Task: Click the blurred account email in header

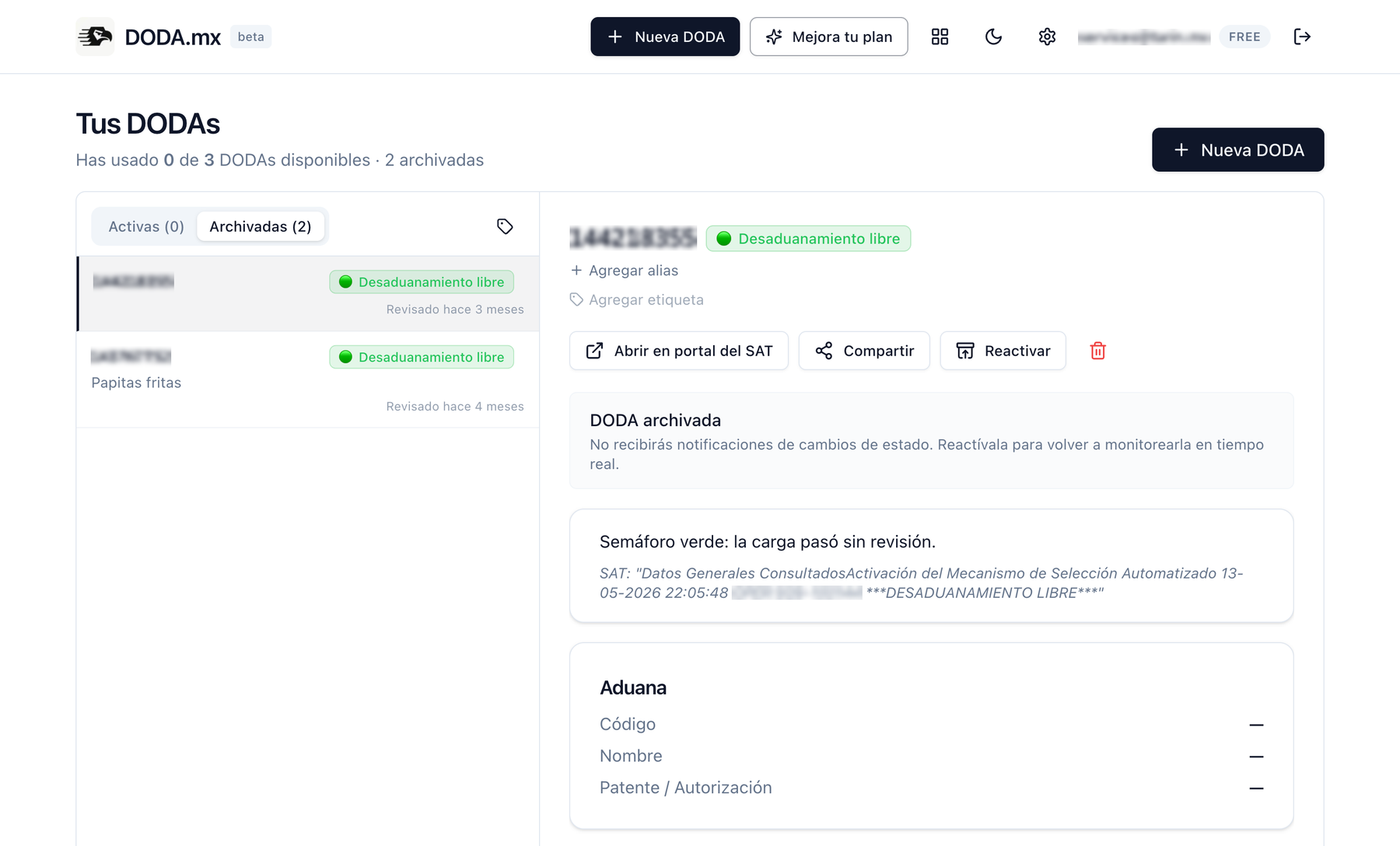Action: point(1143,37)
